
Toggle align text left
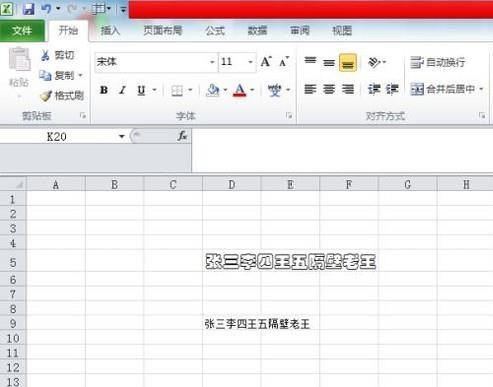coord(310,89)
